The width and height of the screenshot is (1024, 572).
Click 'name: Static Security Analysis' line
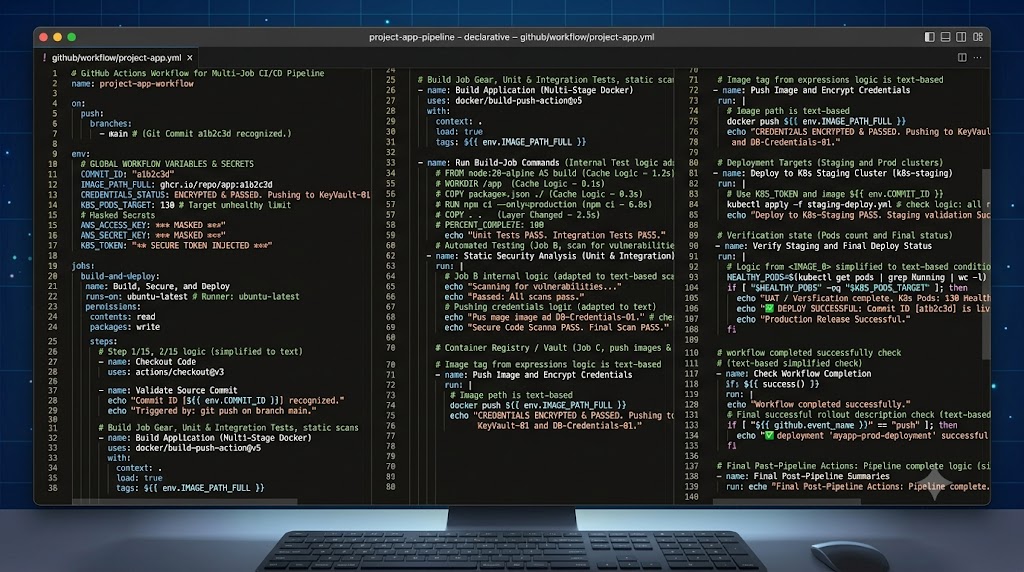tap(551, 256)
